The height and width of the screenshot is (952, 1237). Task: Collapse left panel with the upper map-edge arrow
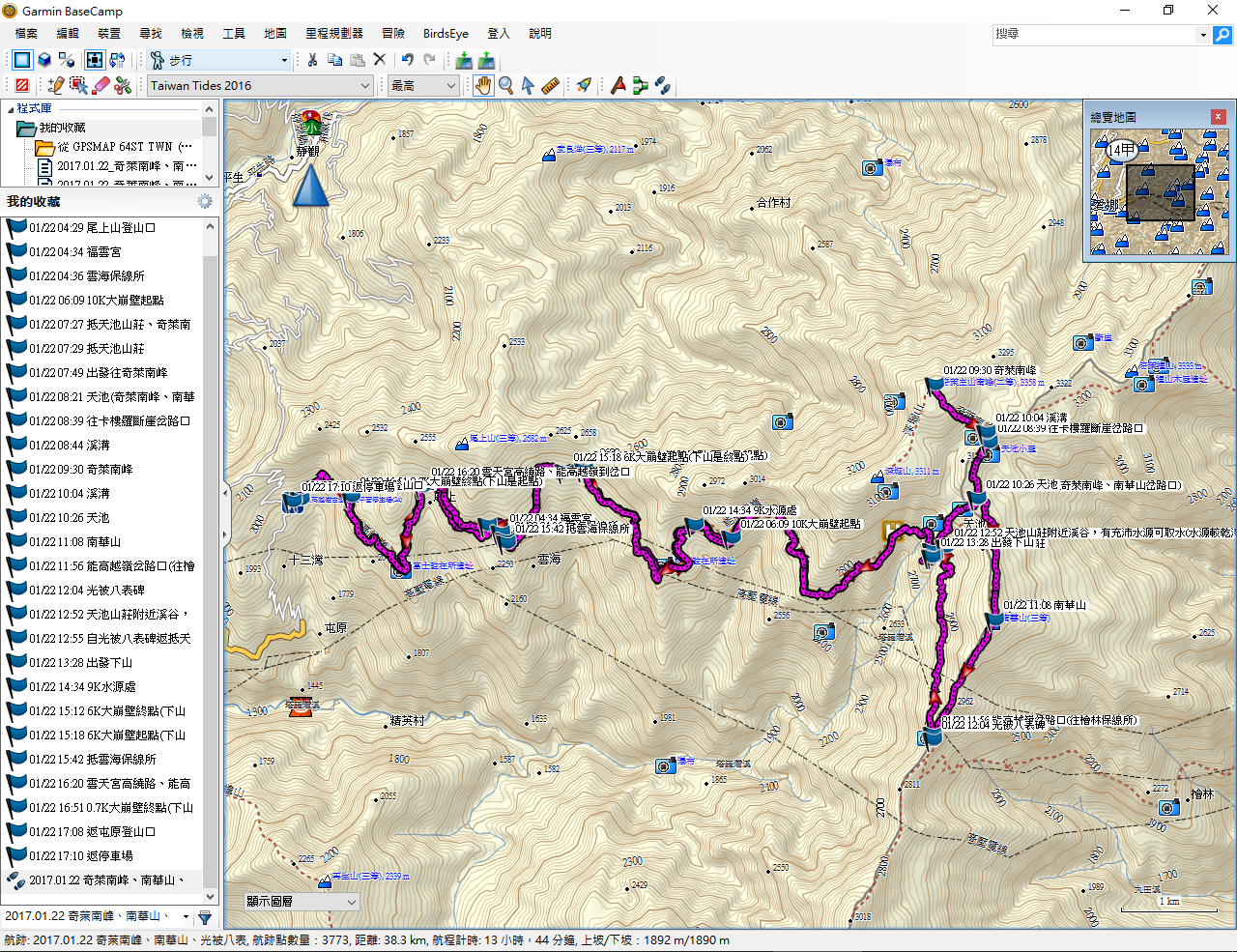tap(226, 493)
